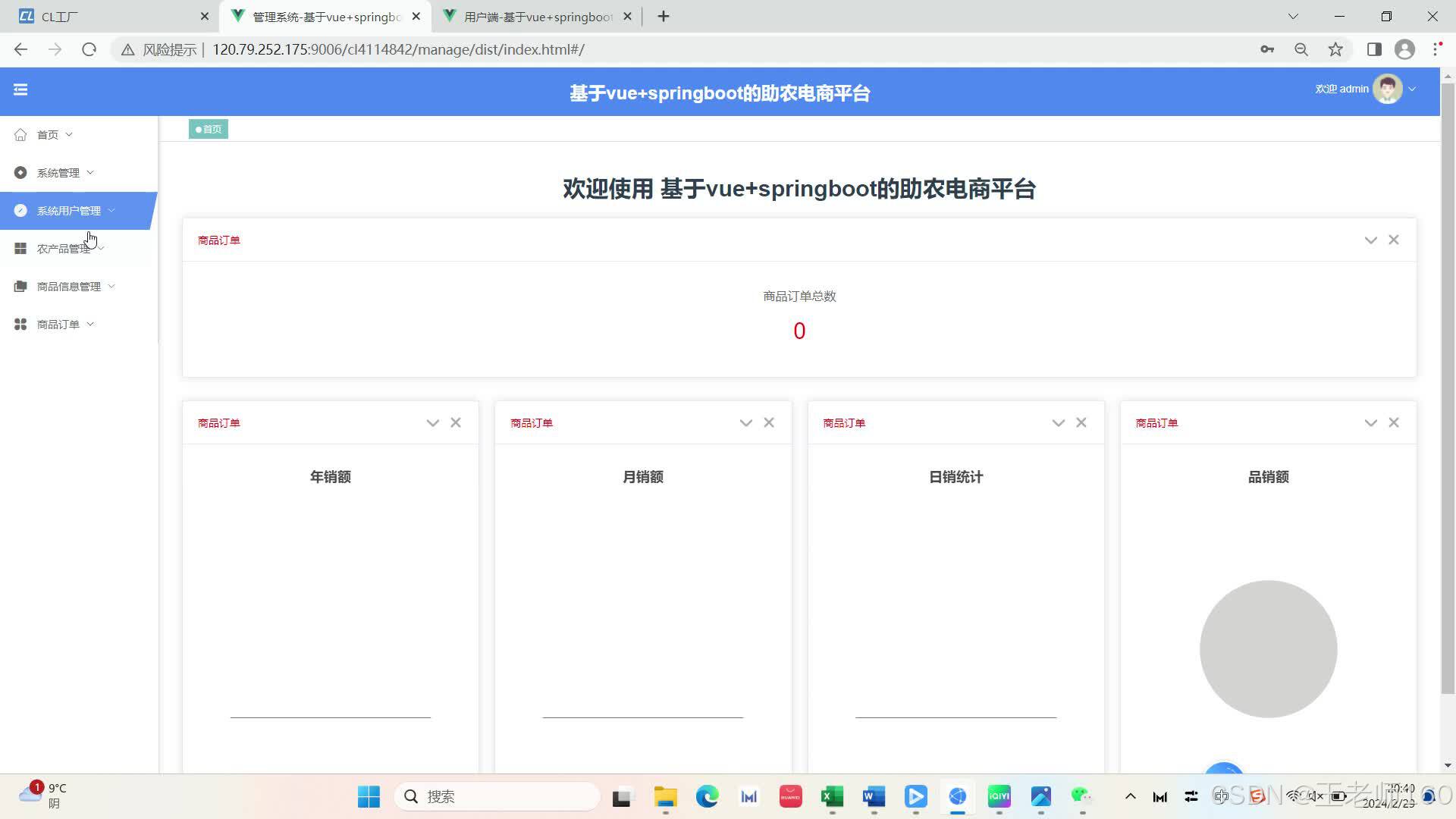The image size is (1456, 819).
Task: Open the browser password key icon
Action: point(1267,49)
